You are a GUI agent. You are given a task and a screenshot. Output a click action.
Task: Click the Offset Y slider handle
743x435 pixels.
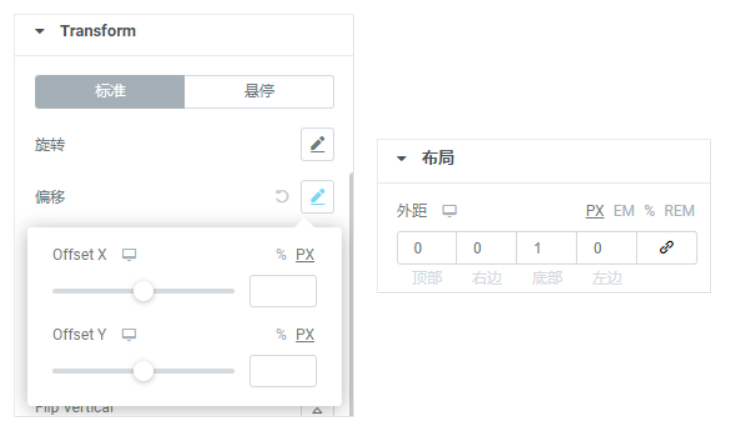point(144,371)
